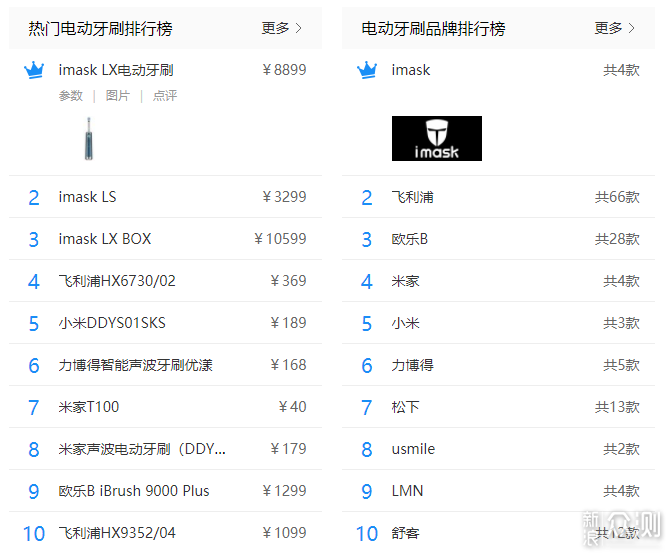Open 参数 for imask LX toothbrush
This screenshot has width=671, height=556.
[x=71, y=95]
